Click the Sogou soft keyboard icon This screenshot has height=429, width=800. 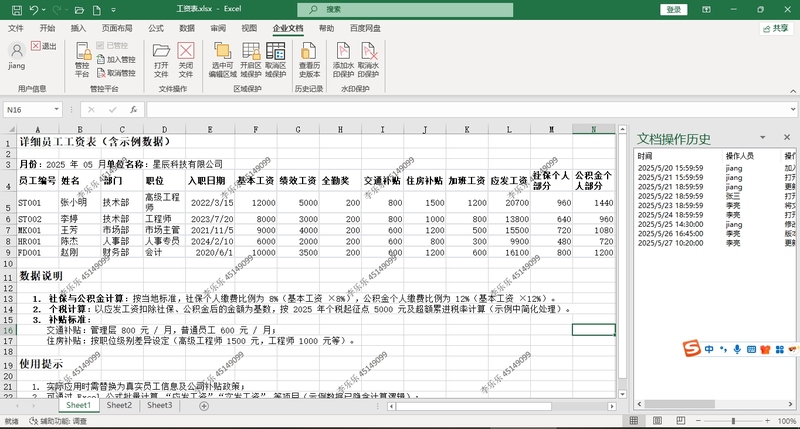(751, 349)
